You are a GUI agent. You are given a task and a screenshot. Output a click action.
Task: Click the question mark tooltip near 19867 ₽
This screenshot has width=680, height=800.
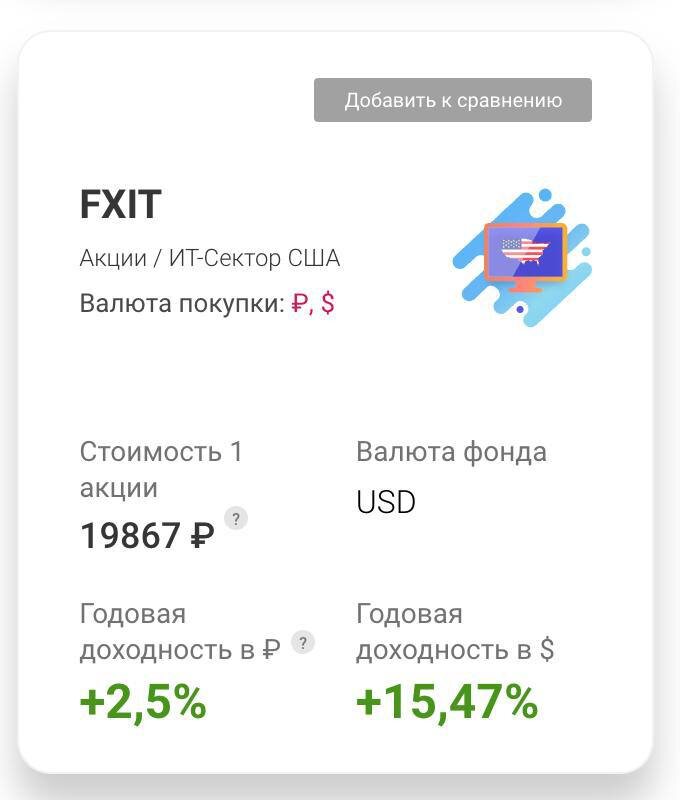236,518
